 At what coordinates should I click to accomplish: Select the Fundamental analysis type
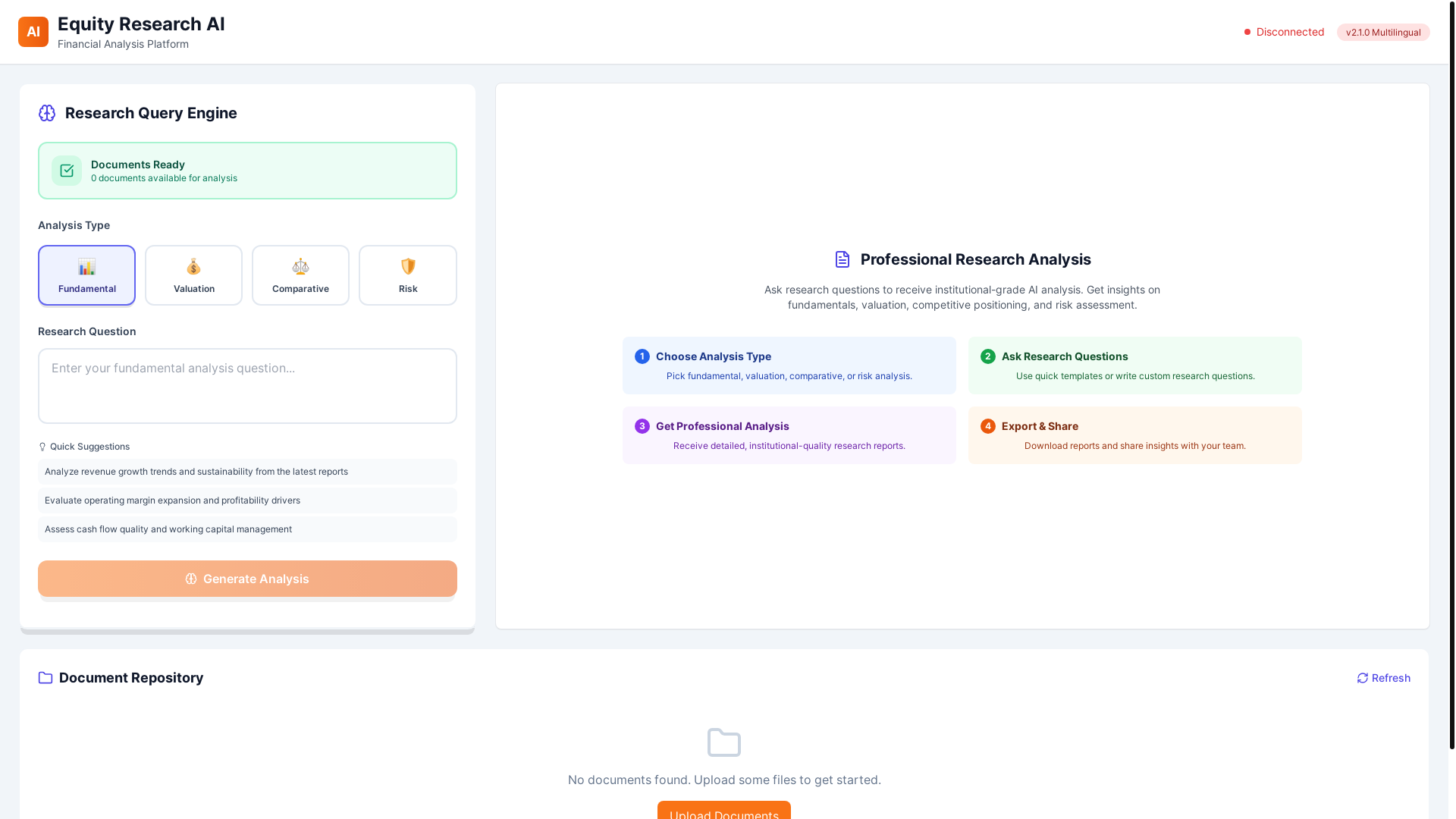pyautogui.click(x=86, y=275)
